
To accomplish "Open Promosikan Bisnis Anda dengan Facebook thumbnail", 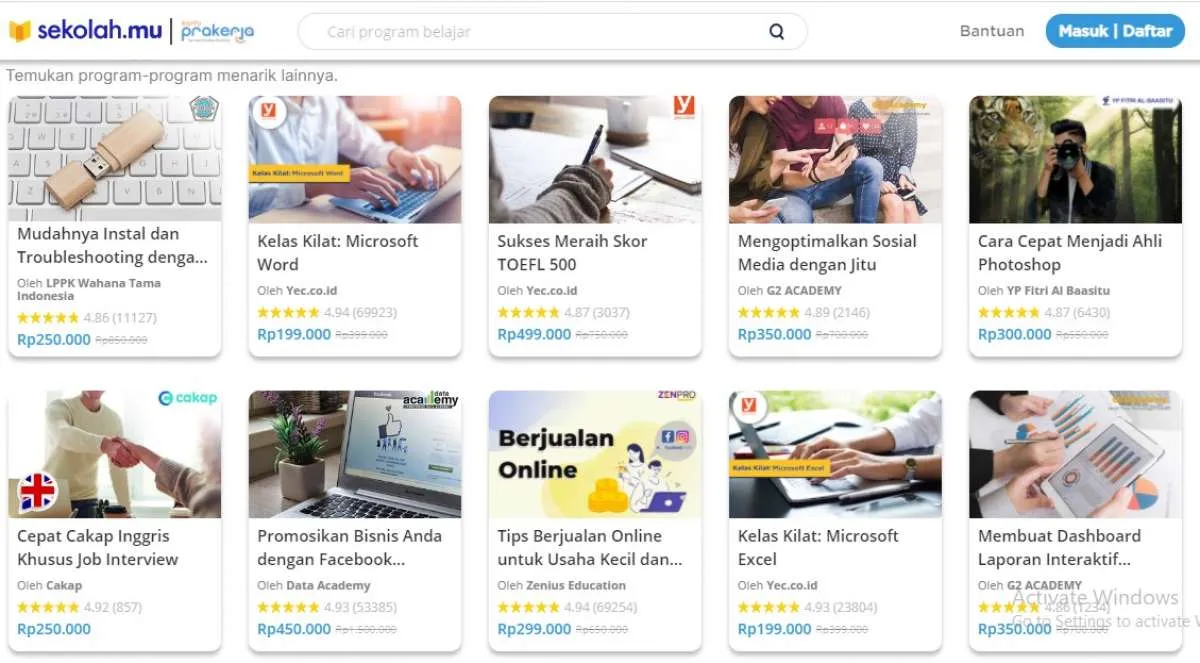I will coord(355,454).
